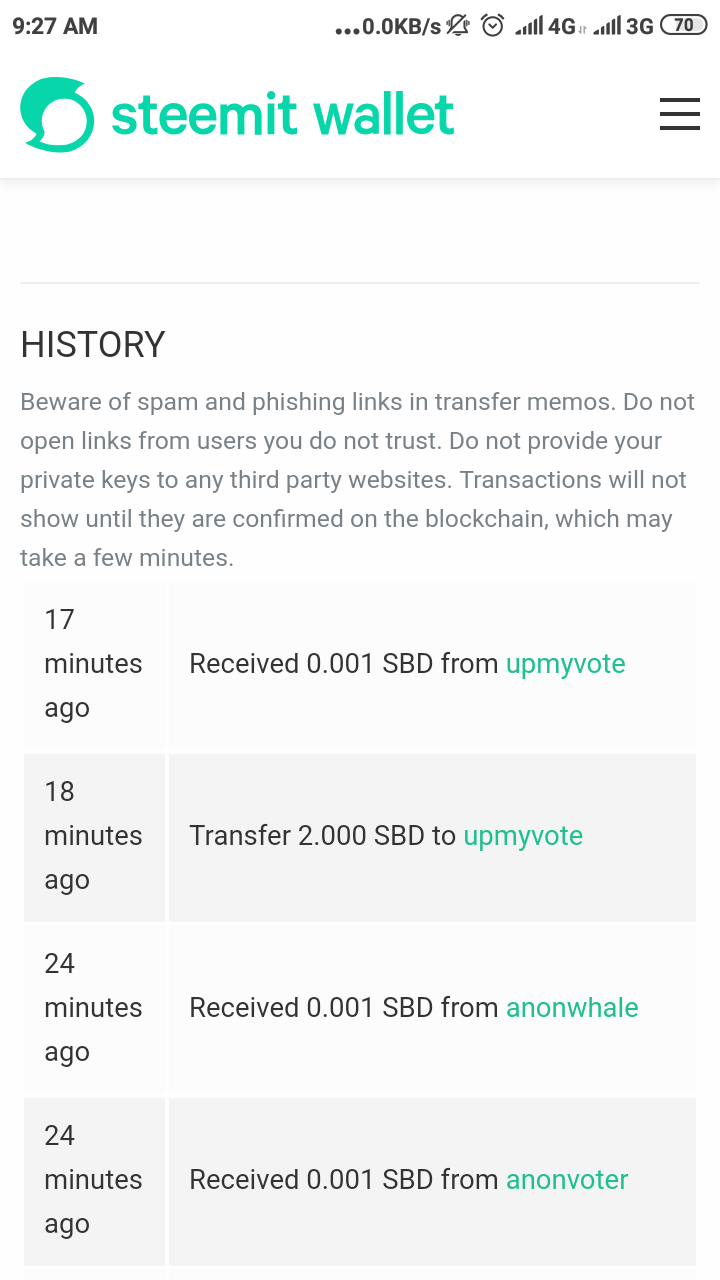Click the 'steemit wallet' logo text

pyautogui.click(x=282, y=115)
